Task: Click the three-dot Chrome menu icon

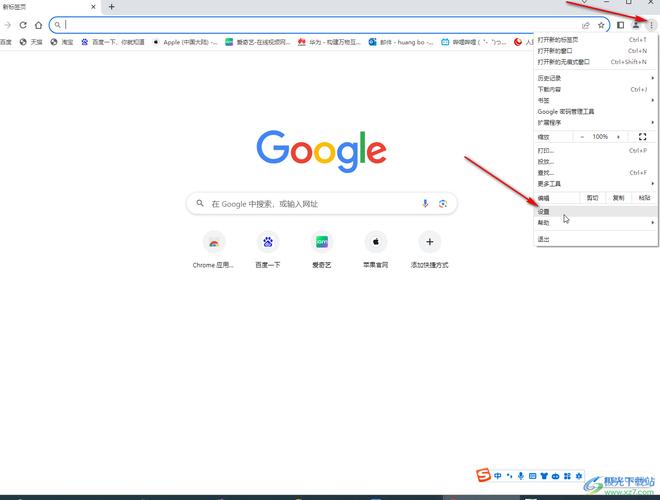Action: pyautogui.click(x=651, y=25)
